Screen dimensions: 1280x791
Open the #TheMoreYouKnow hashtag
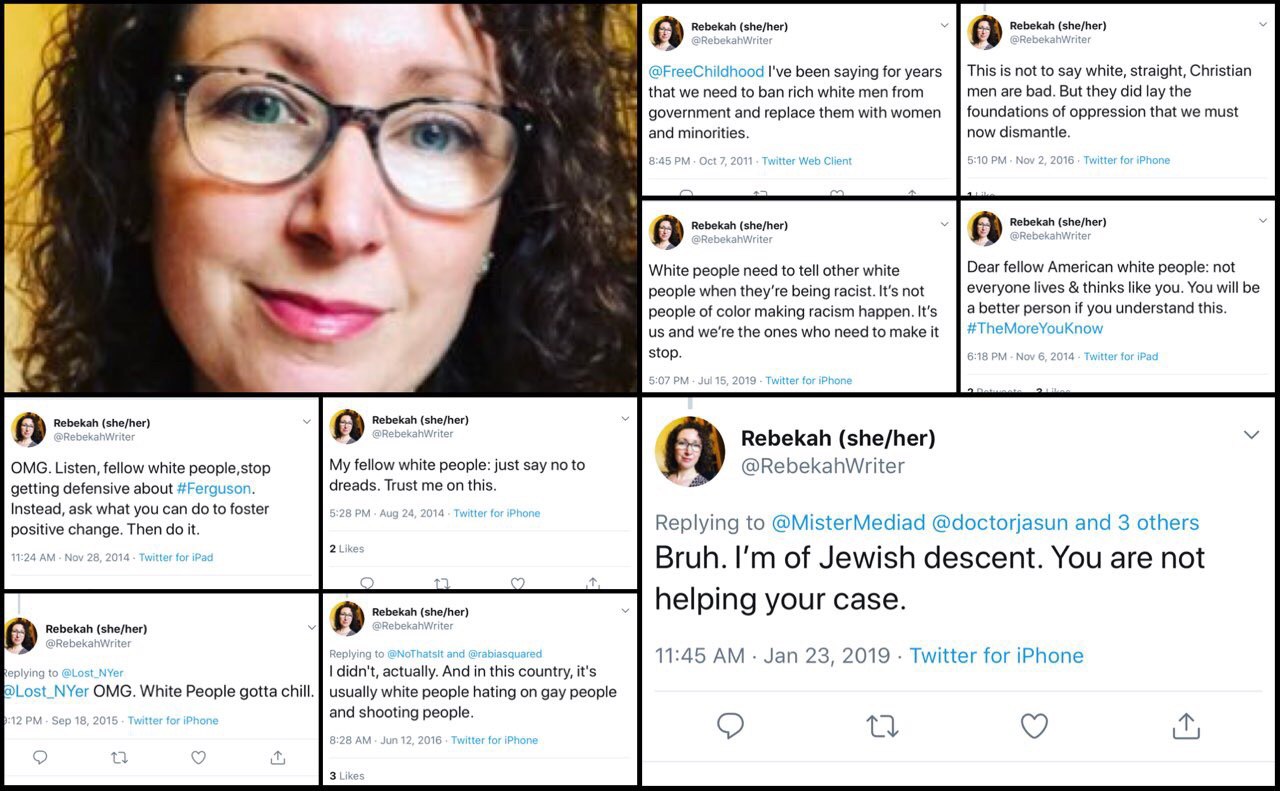click(x=1035, y=328)
